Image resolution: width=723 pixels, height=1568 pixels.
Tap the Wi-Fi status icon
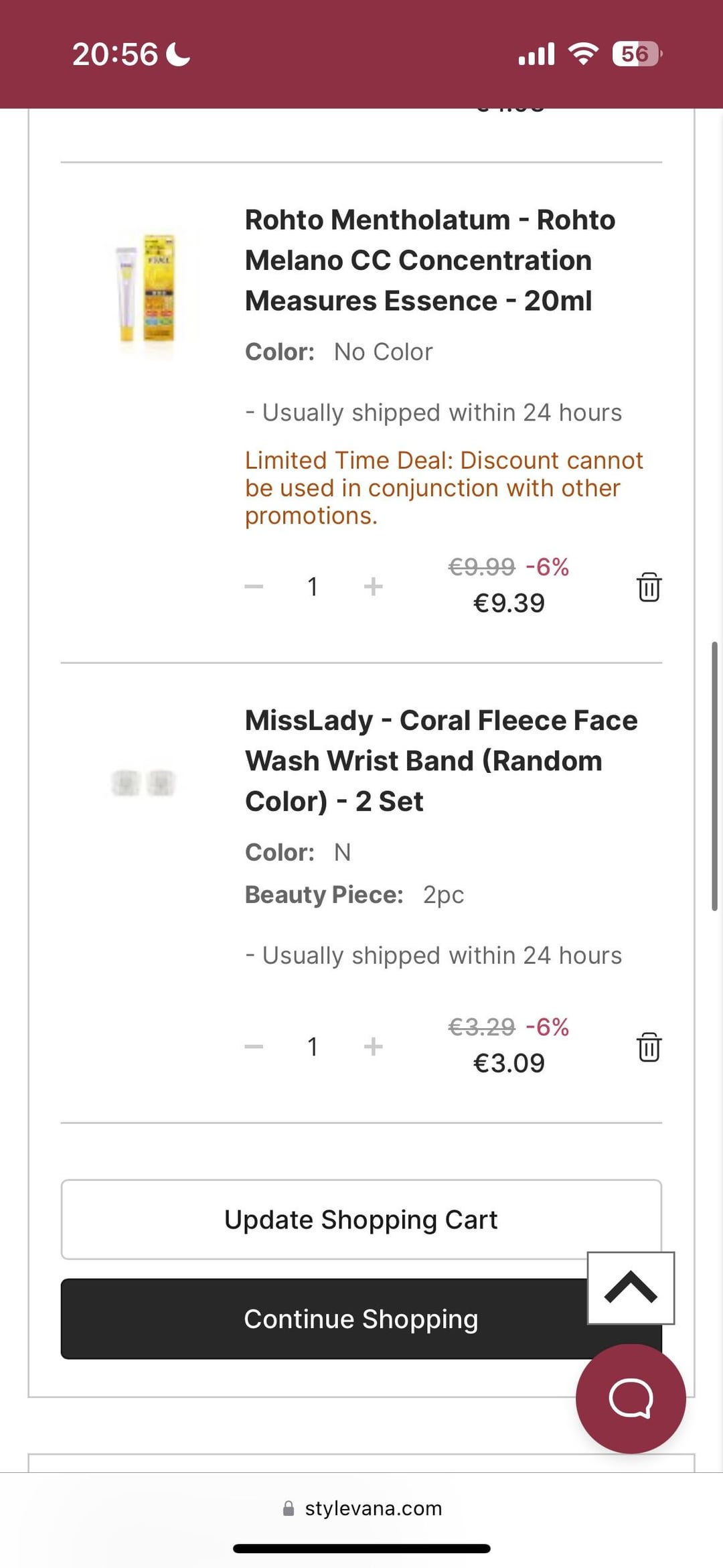pyautogui.click(x=583, y=54)
